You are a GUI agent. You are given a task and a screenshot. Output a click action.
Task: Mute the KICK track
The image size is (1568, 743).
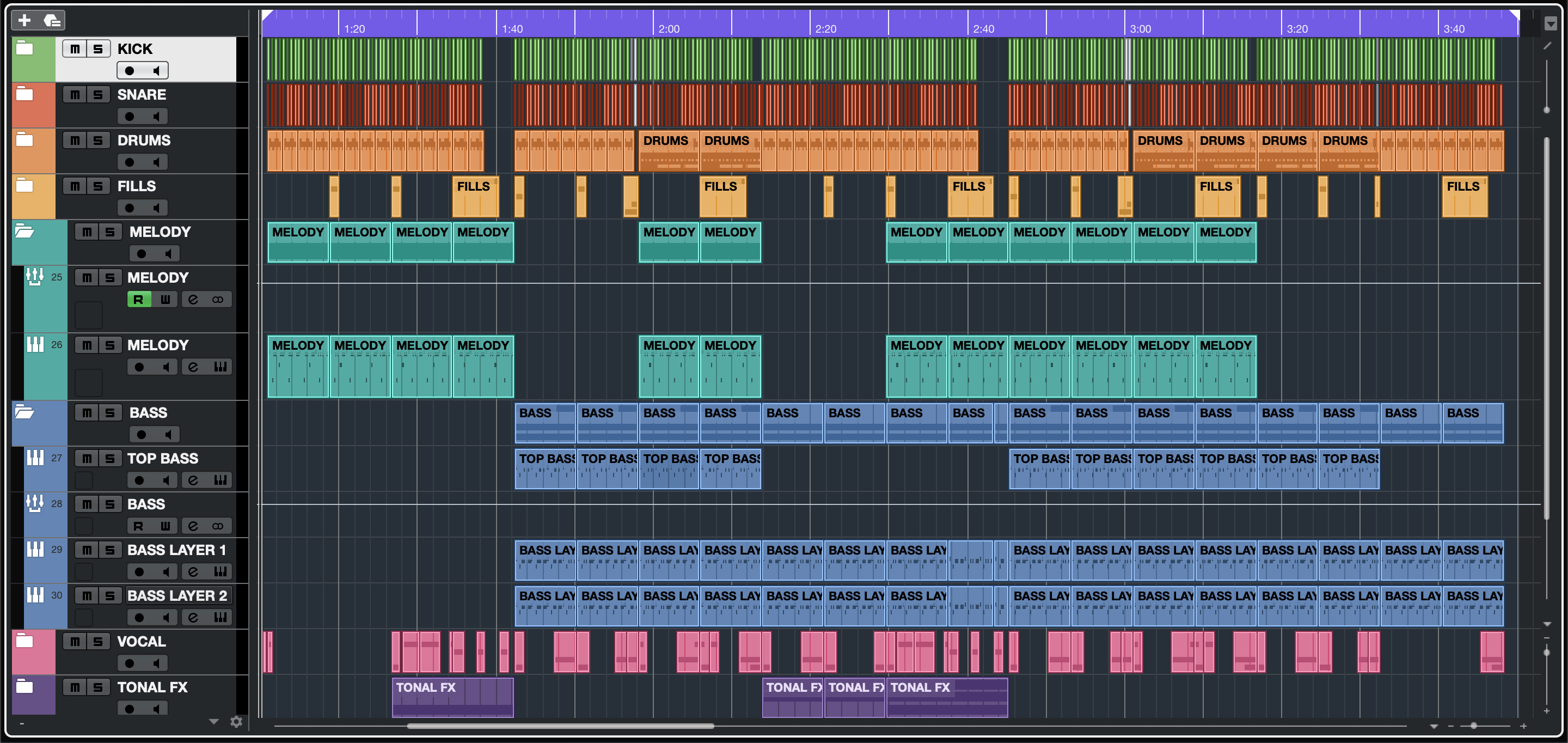[x=75, y=48]
